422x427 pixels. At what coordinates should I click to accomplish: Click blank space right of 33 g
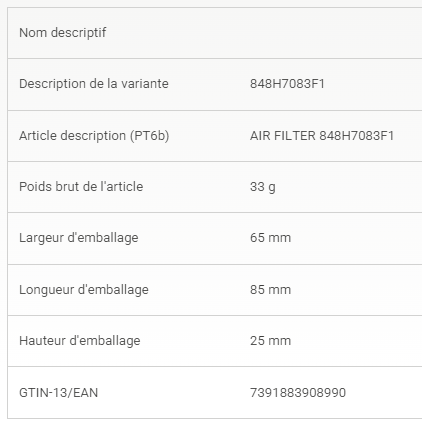(348, 187)
